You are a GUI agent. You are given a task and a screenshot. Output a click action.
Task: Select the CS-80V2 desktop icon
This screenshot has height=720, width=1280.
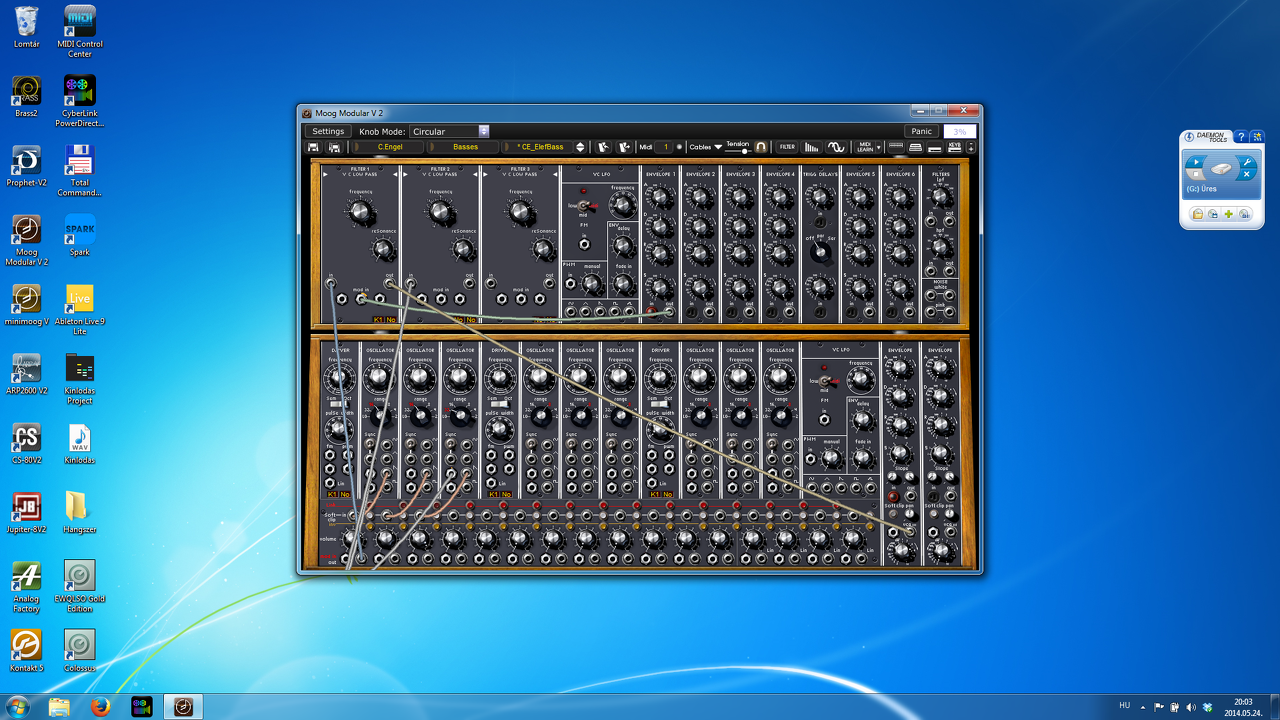[x=27, y=443]
